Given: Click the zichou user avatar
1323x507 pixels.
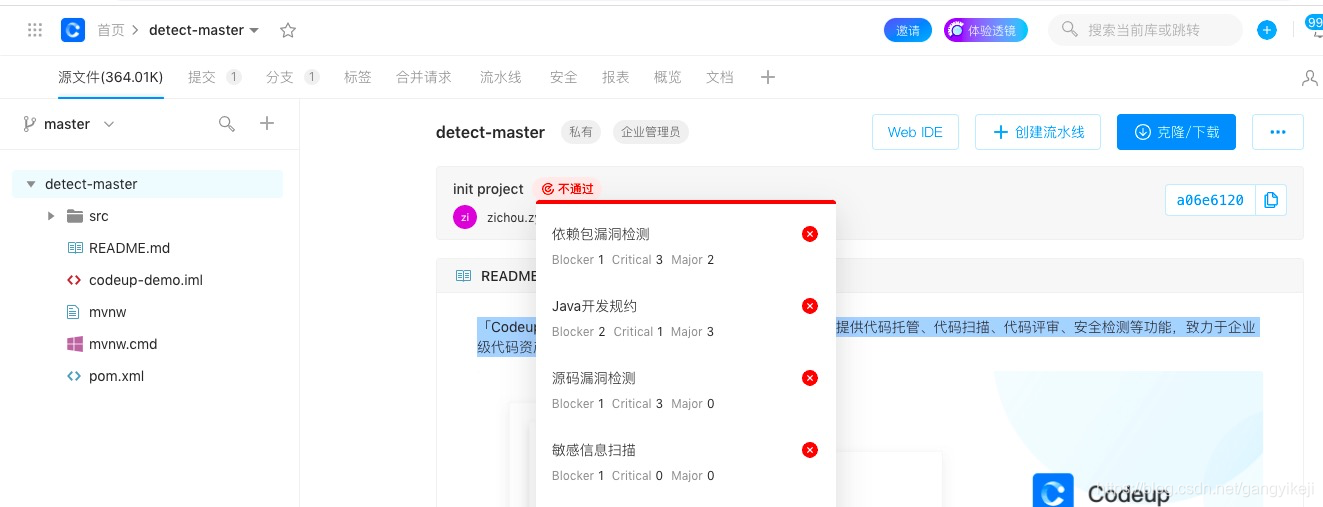Looking at the screenshot, I should pos(465,217).
